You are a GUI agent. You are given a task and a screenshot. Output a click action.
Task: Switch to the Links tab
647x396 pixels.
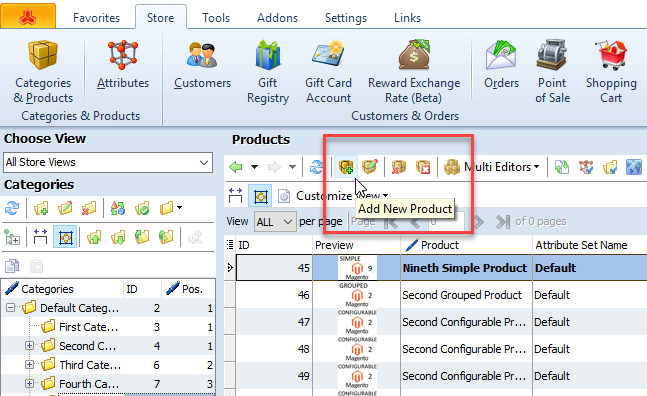point(407,18)
